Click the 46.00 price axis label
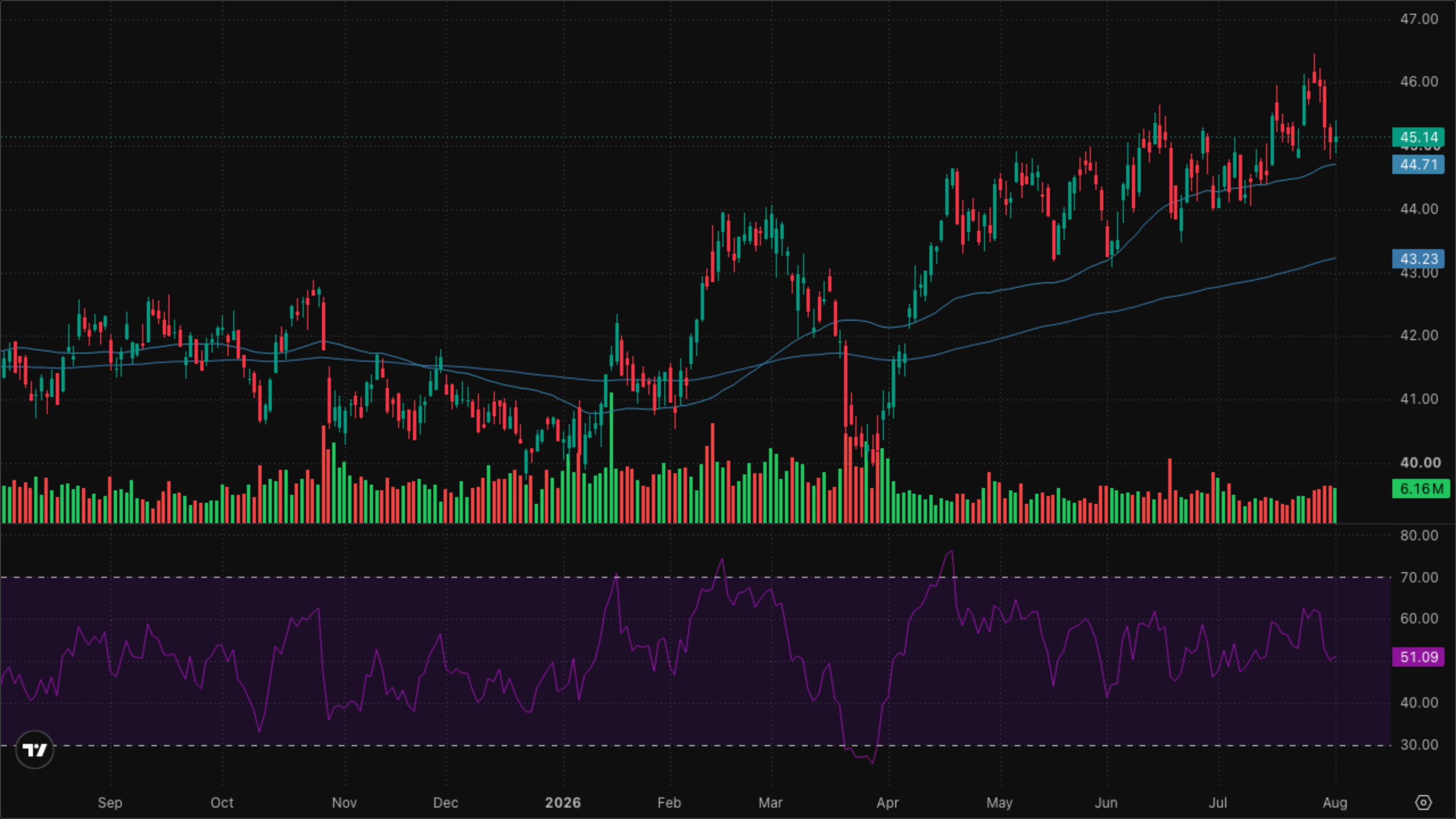The width and height of the screenshot is (1456, 819). pos(1419,81)
